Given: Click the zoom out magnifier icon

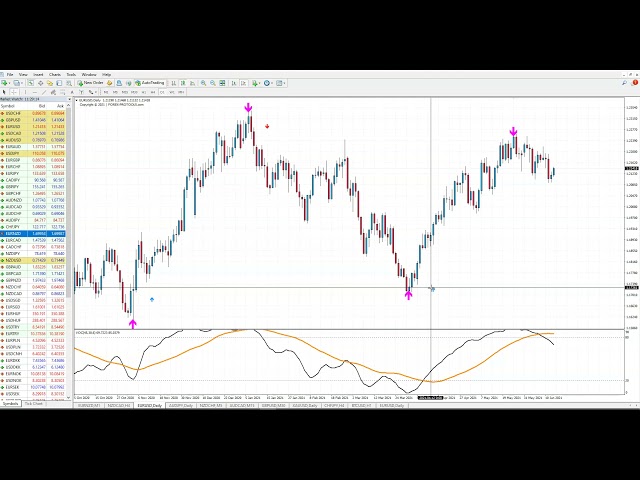Looking at the screenshot, I should tap(214, 83).
